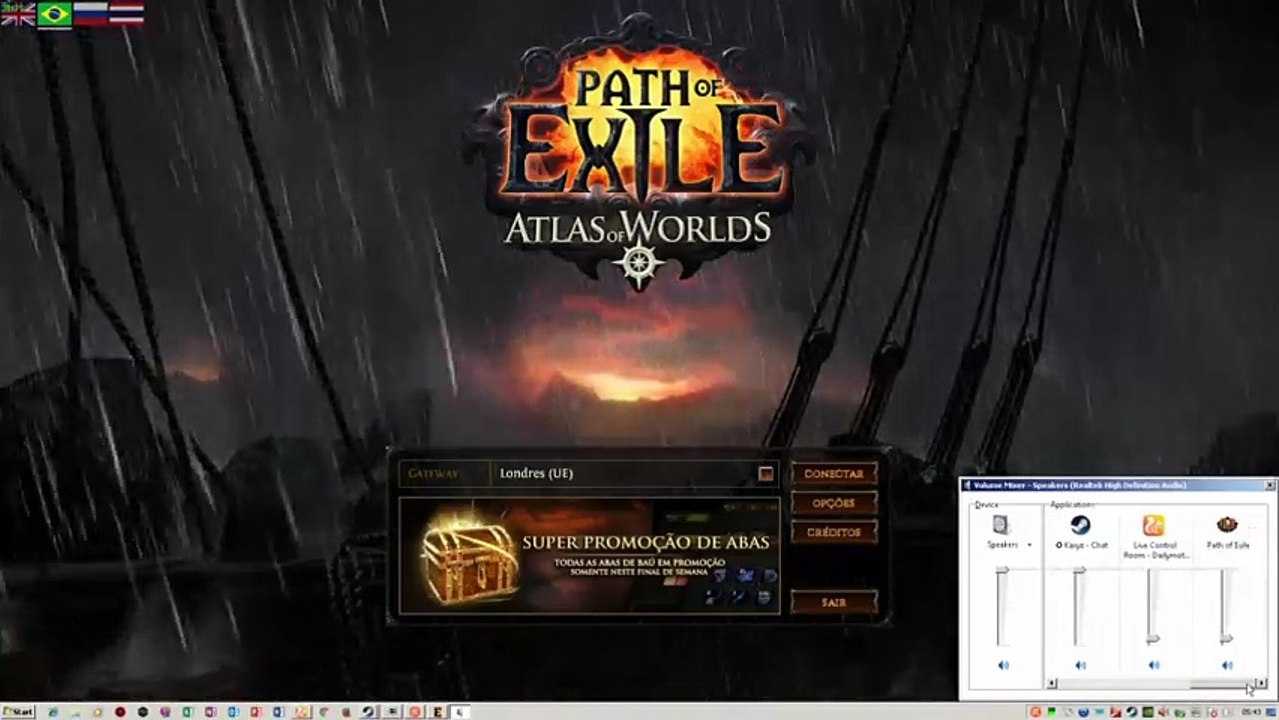
Task: Click the Live Control Room app icon
Action: pos(1153,525)
